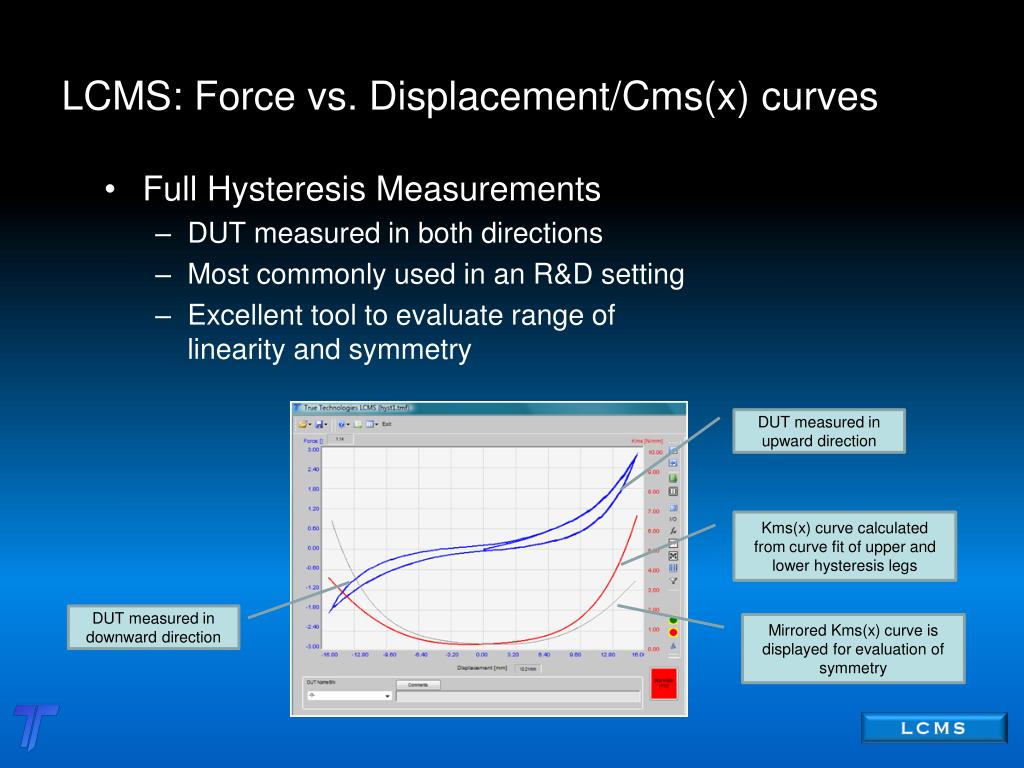1024x768 pixels.
Task: Click the 'Kms [N/mm]' axis label
Action: (x=647, y=441)
